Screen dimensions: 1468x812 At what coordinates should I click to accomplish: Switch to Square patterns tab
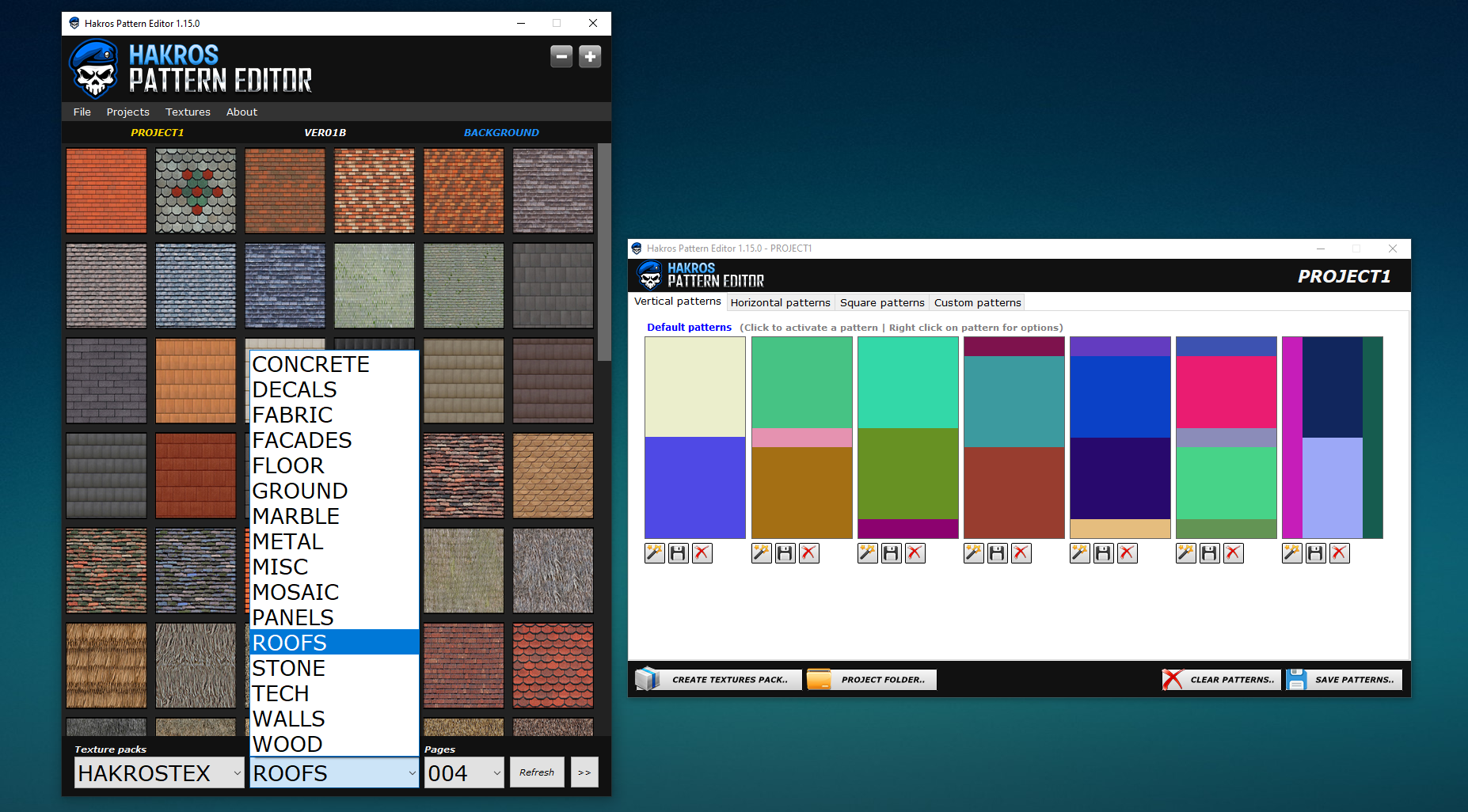[x=882, y=302]
